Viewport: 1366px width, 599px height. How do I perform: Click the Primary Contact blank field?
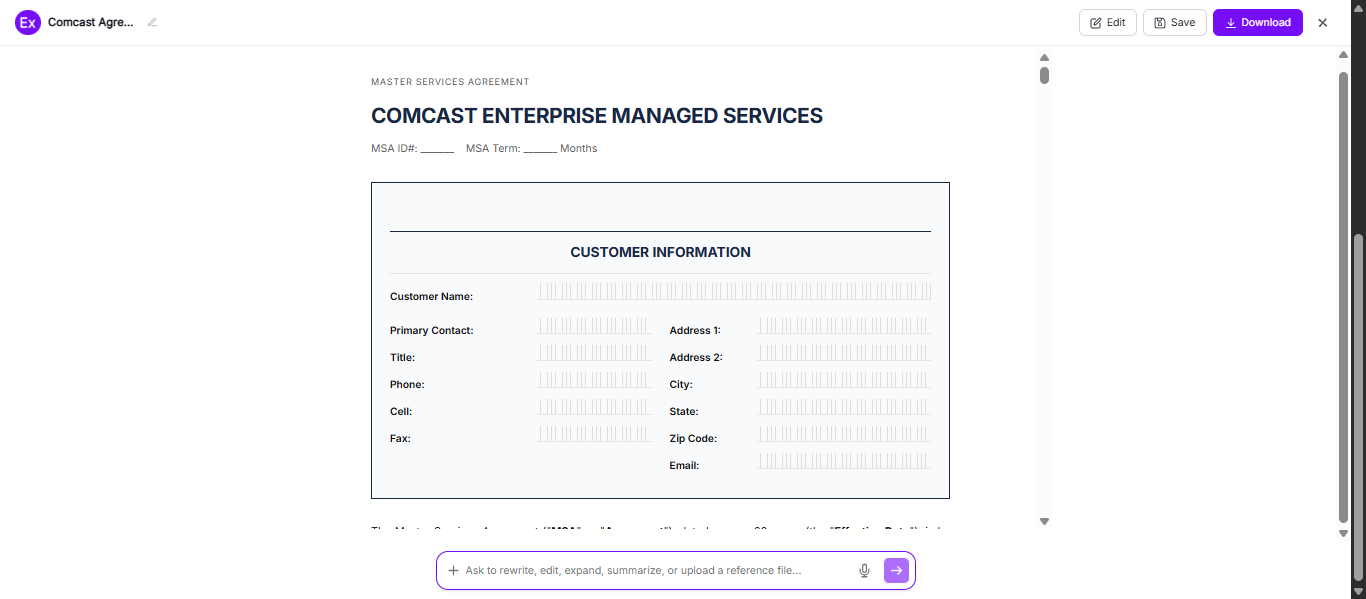(x=594, y=326)
